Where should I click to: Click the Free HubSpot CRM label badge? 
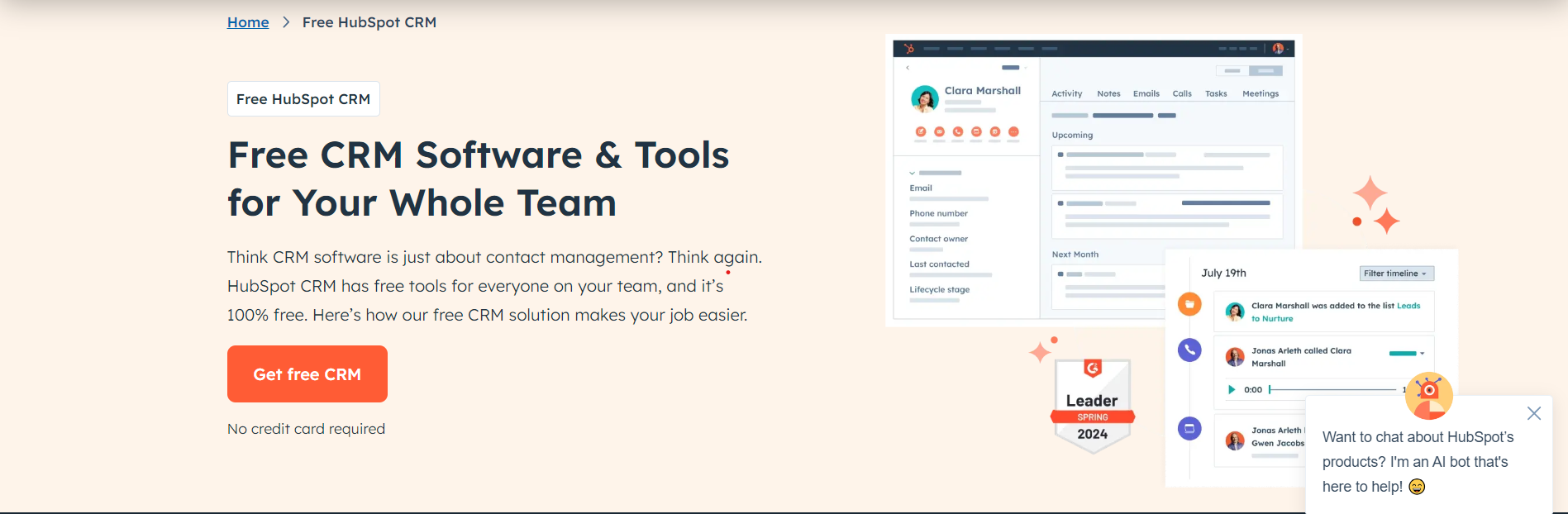pyautogui.click(x=303, y=99)
